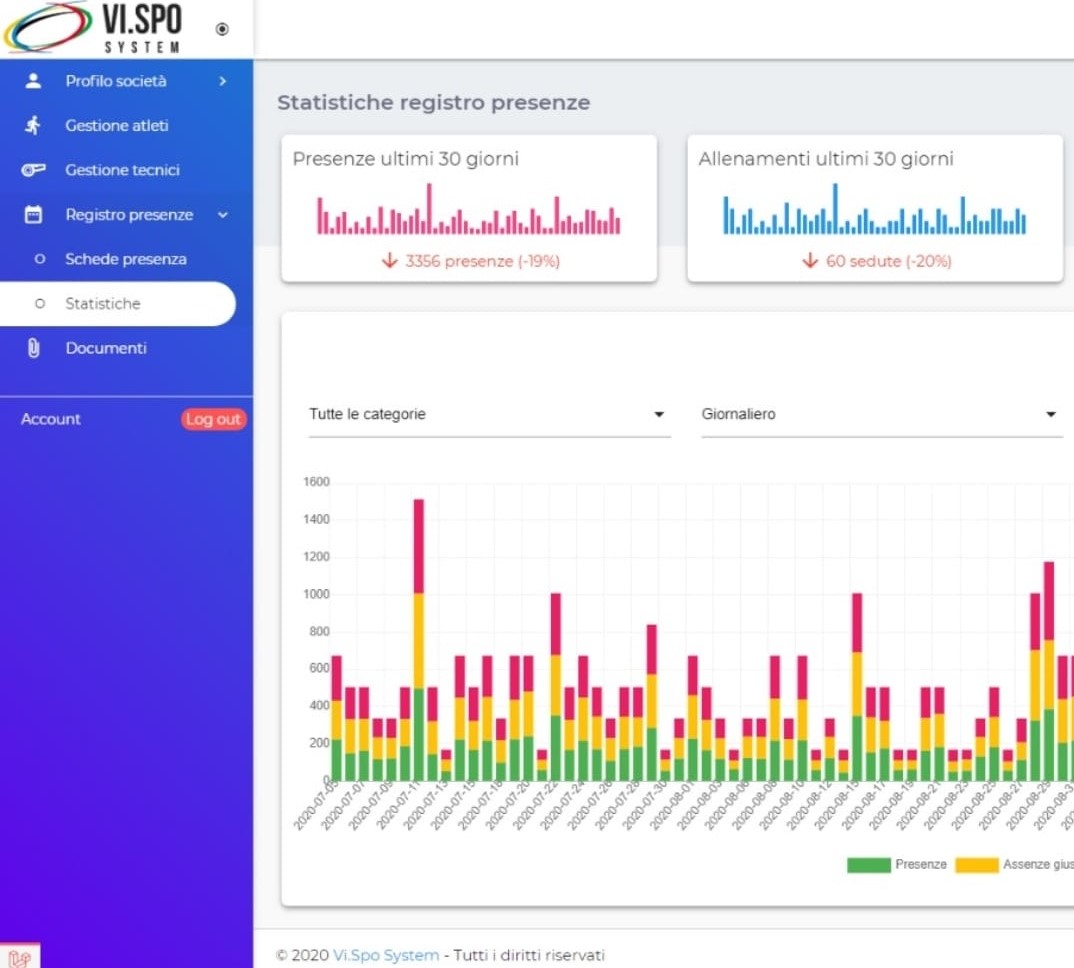Open the Profilo società menu

[x=126, y=81]
